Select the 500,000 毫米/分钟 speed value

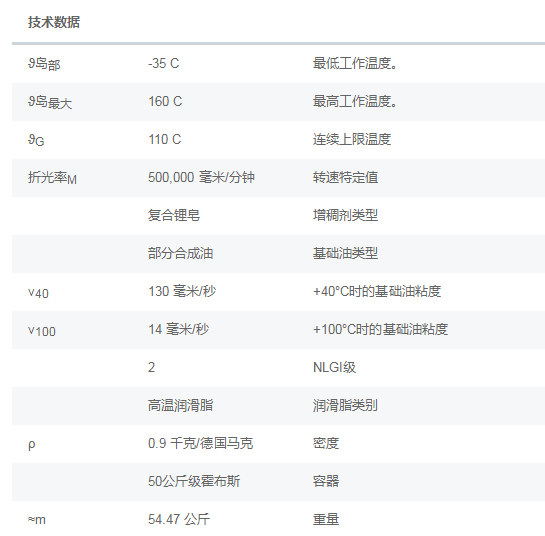201,177
